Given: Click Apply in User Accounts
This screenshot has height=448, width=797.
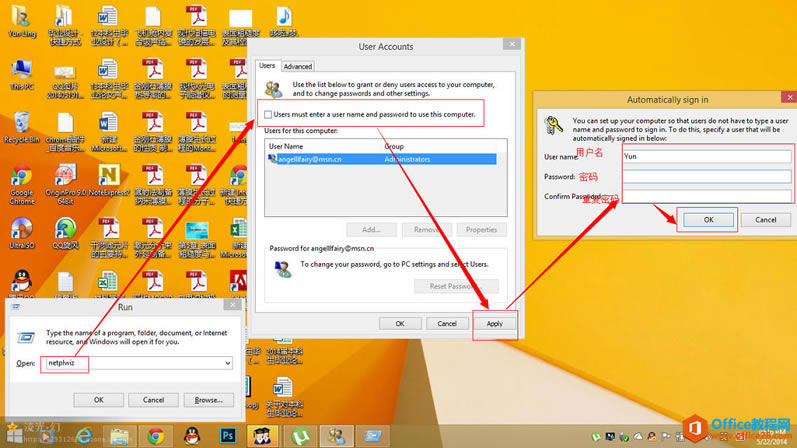Looking at the screenshot, I should click(495, 323).
